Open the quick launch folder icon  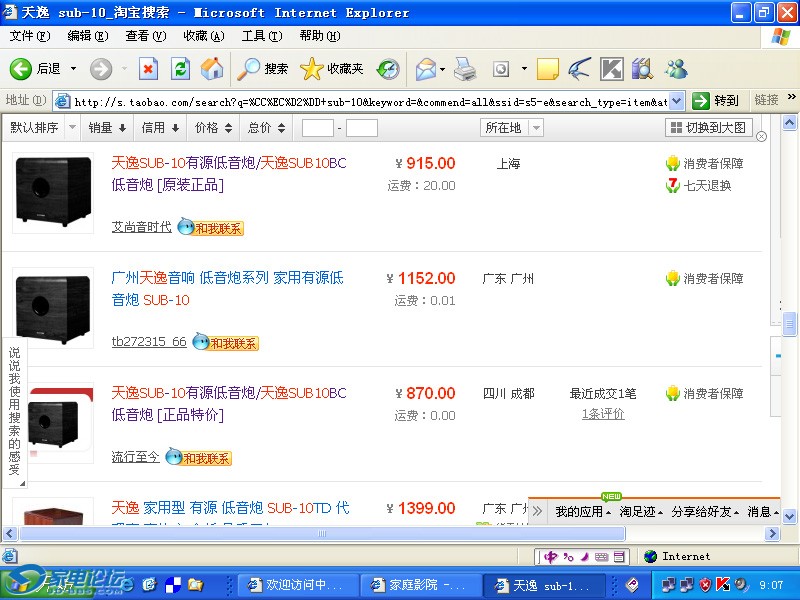coord(195,584)
